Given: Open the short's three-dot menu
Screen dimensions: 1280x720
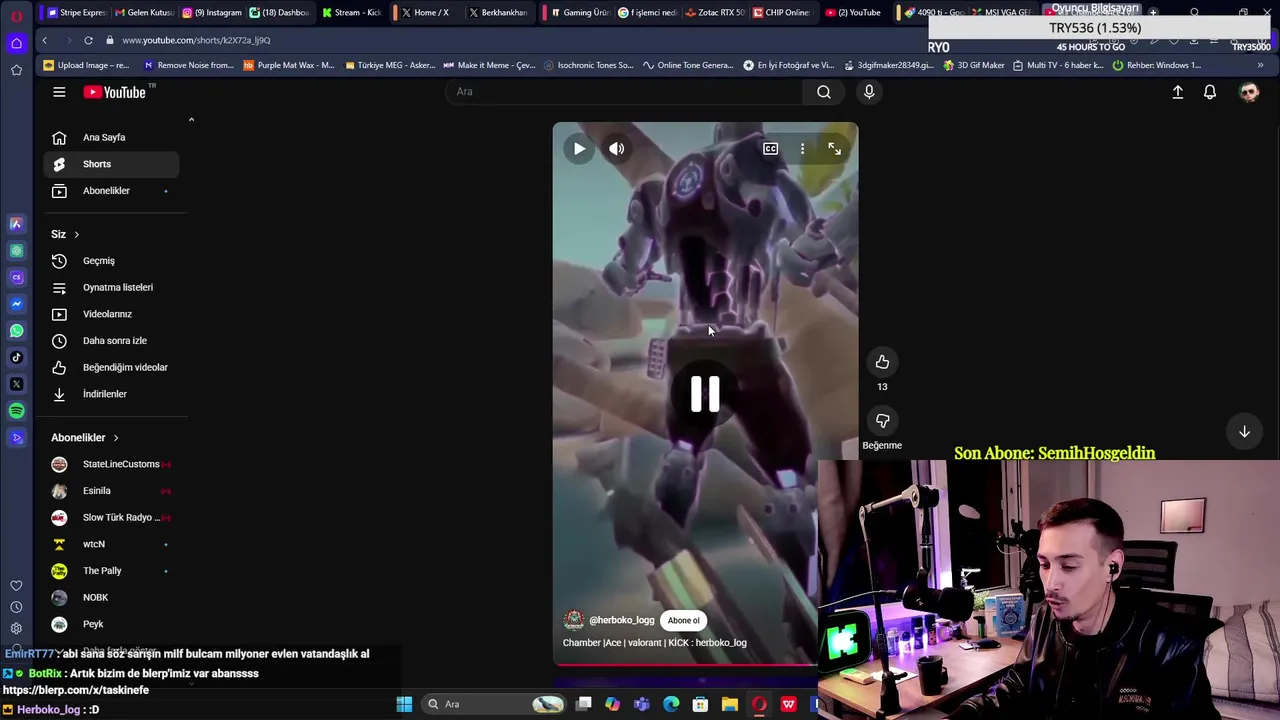Looking at the screenshot, I should (x=802, y=149).
